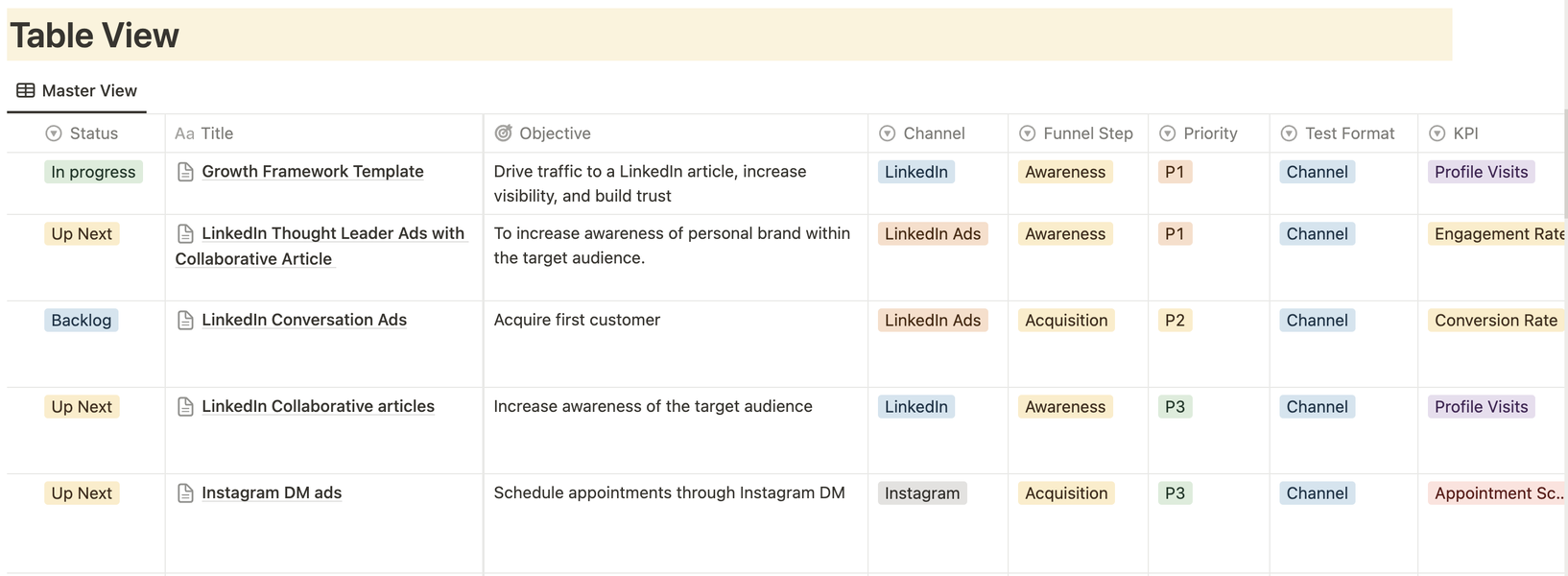Click the Aa icon in the Title header
This screenshot has width=1568, height=576.
pos(184,133)
